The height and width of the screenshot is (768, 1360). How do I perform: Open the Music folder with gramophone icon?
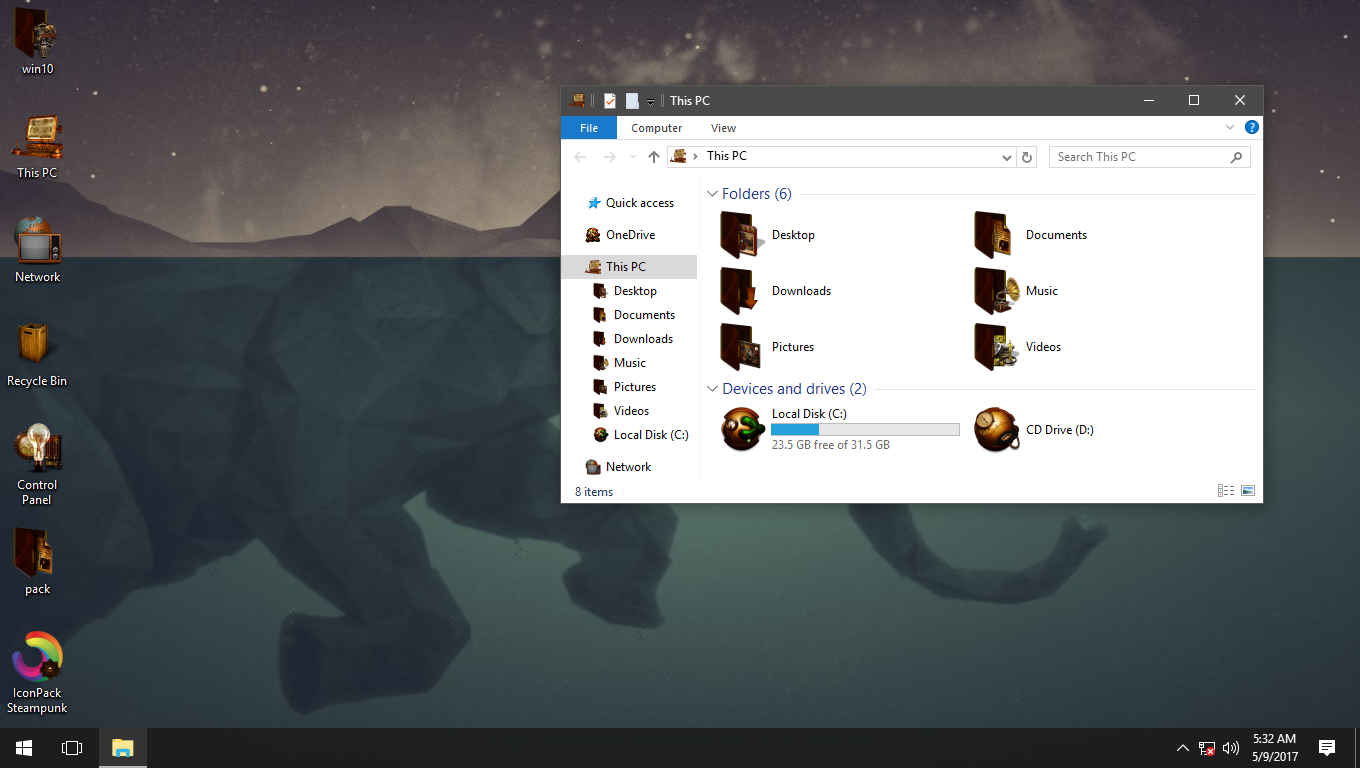[1042, 290]
